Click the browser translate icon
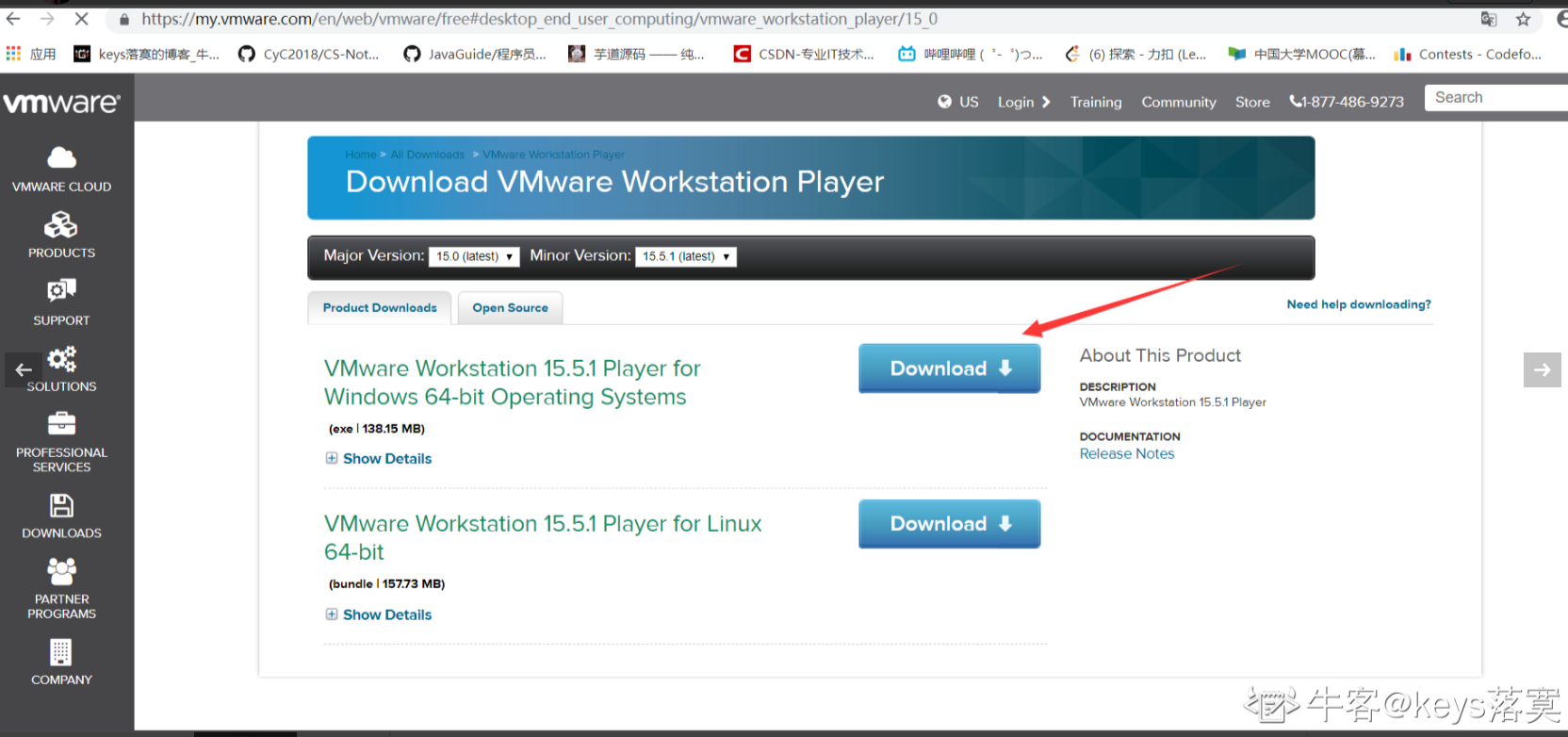1568x737 pixels. pyautogui.click(x=1489, y=19)
